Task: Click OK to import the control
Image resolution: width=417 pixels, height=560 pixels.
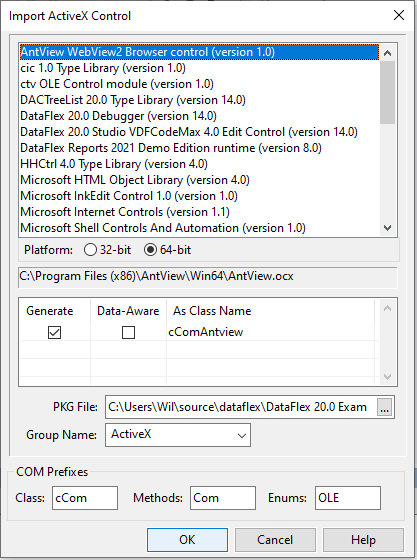Action: click(x=187, y=540)
